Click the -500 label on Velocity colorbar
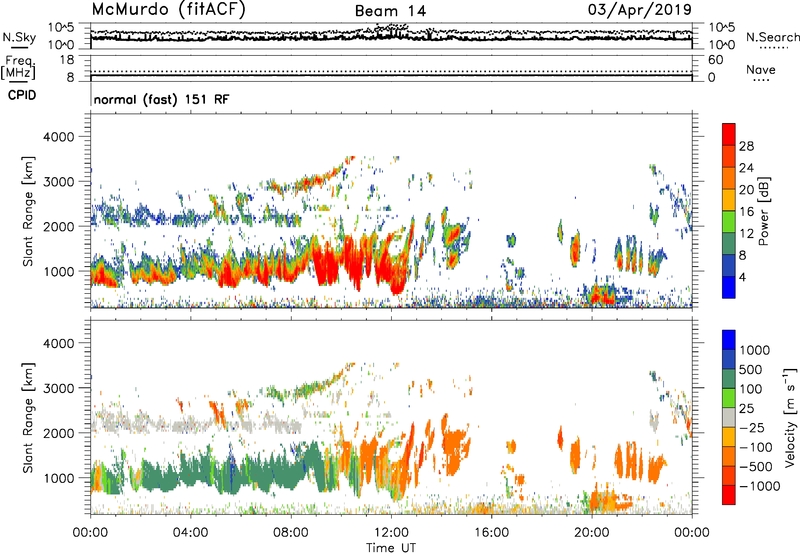This screenshot has height=554, width=800. point(756,466)
